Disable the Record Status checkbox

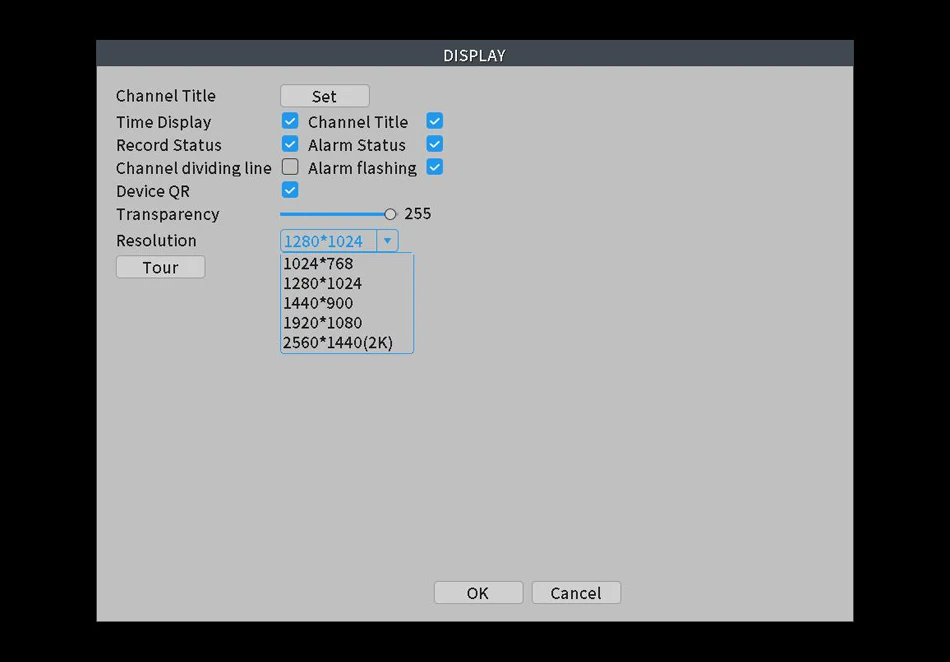(x=290, y=144)
